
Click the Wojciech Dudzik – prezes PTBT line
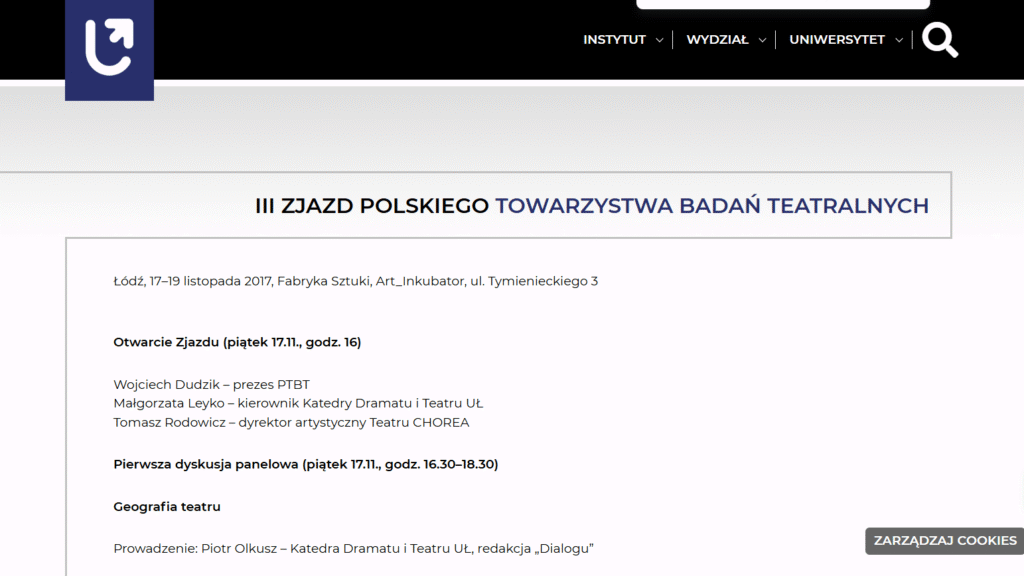211,385
